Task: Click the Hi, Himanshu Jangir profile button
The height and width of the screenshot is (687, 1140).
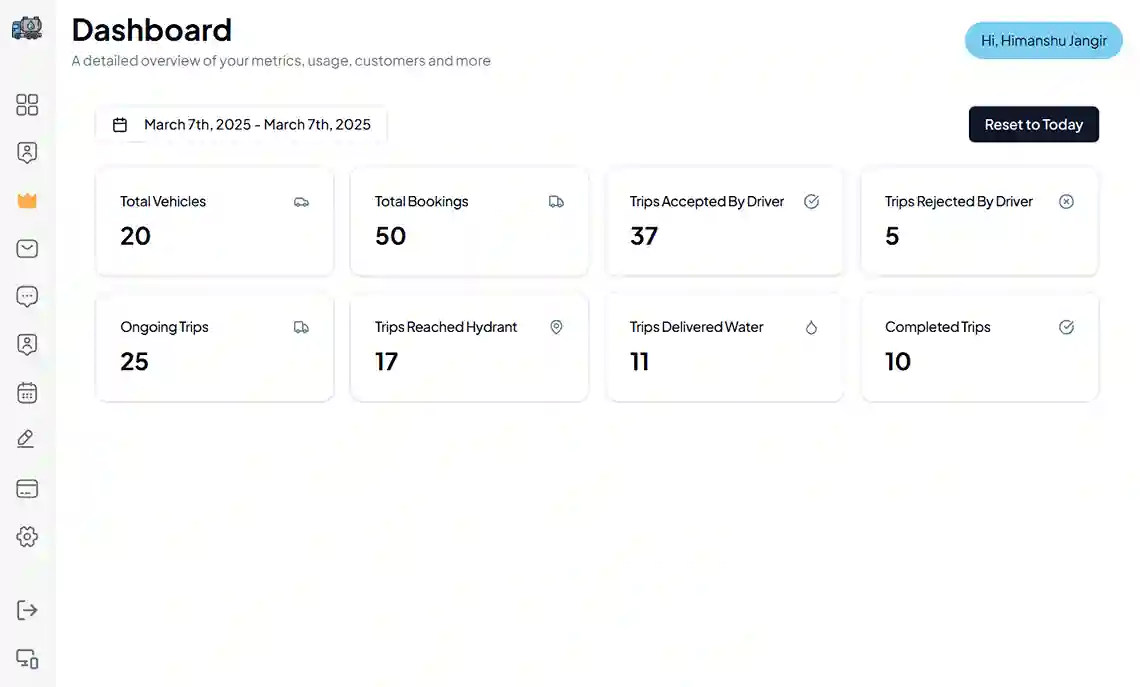Action: (1043, 41)
